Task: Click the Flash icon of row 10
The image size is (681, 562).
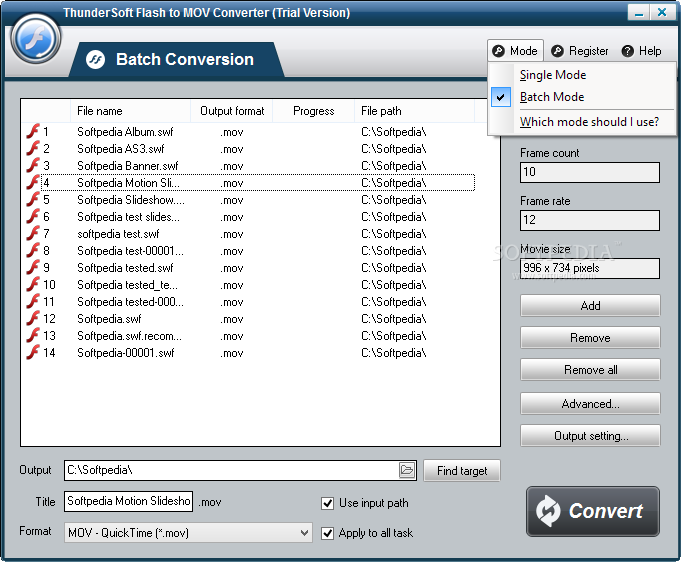Action: click(x=33, y=284)
